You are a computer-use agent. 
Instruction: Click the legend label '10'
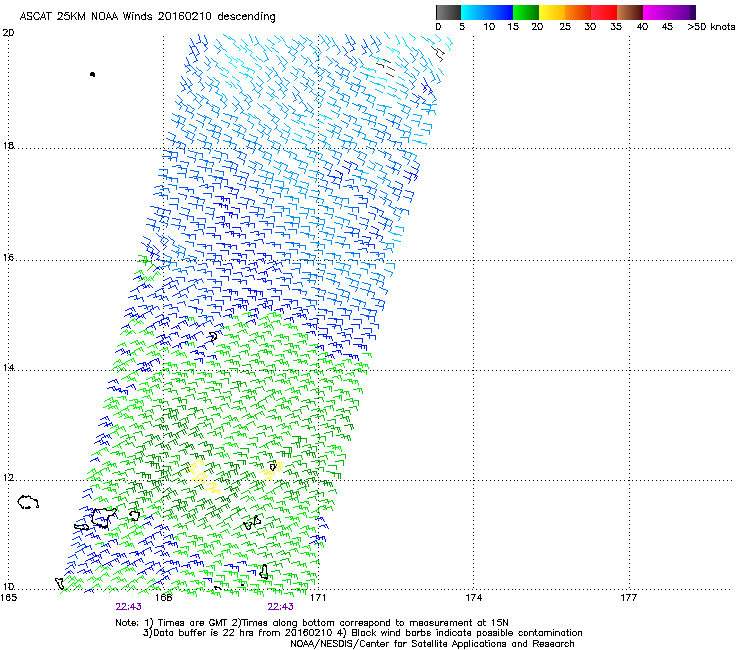489,27
